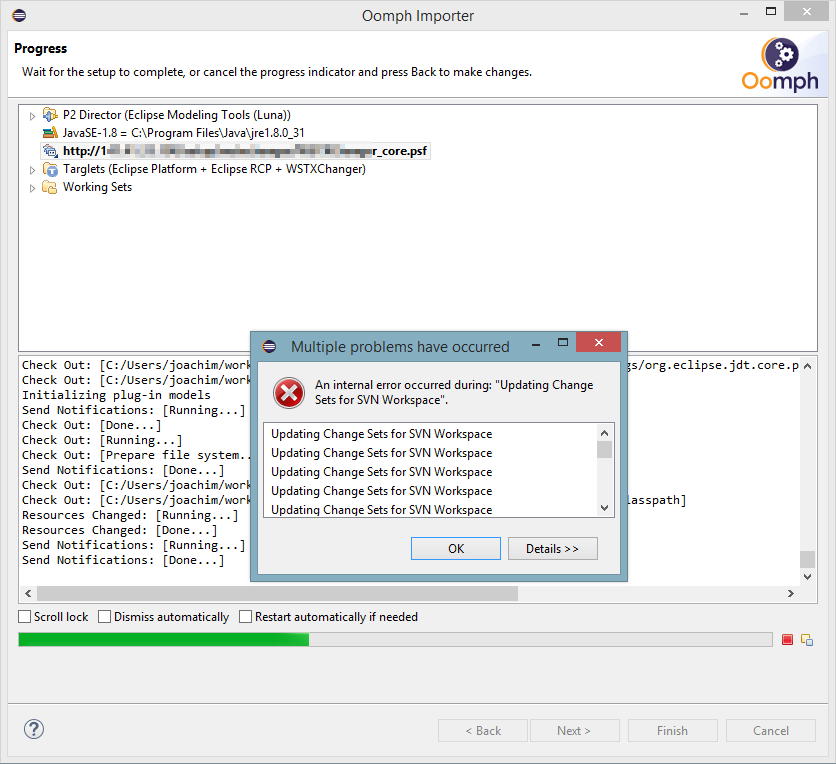Click log horizontal scrollbar right arrow

[x=791, y=593]
